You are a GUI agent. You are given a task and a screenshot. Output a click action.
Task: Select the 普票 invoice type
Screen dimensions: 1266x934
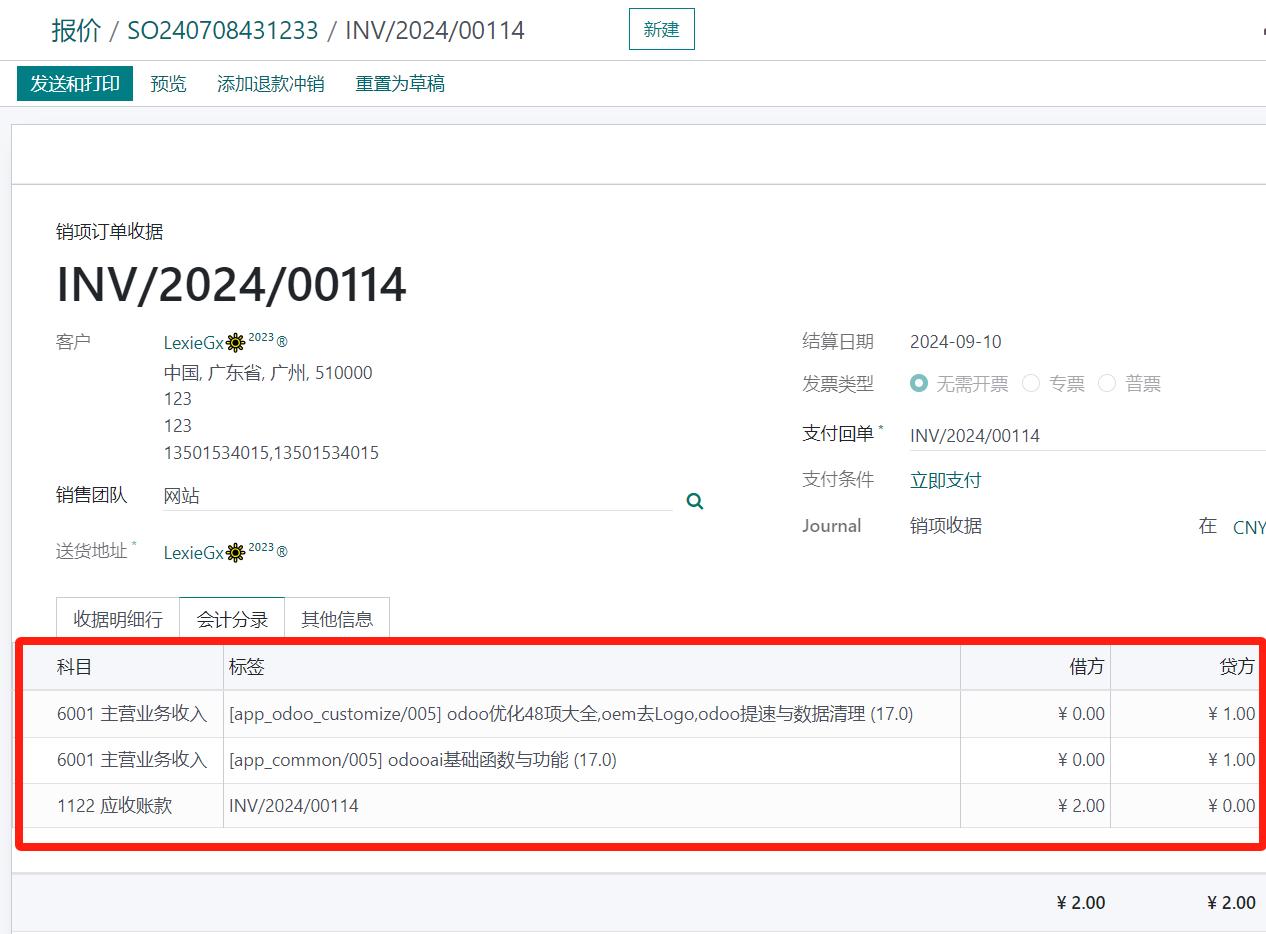pos(1107,384)
